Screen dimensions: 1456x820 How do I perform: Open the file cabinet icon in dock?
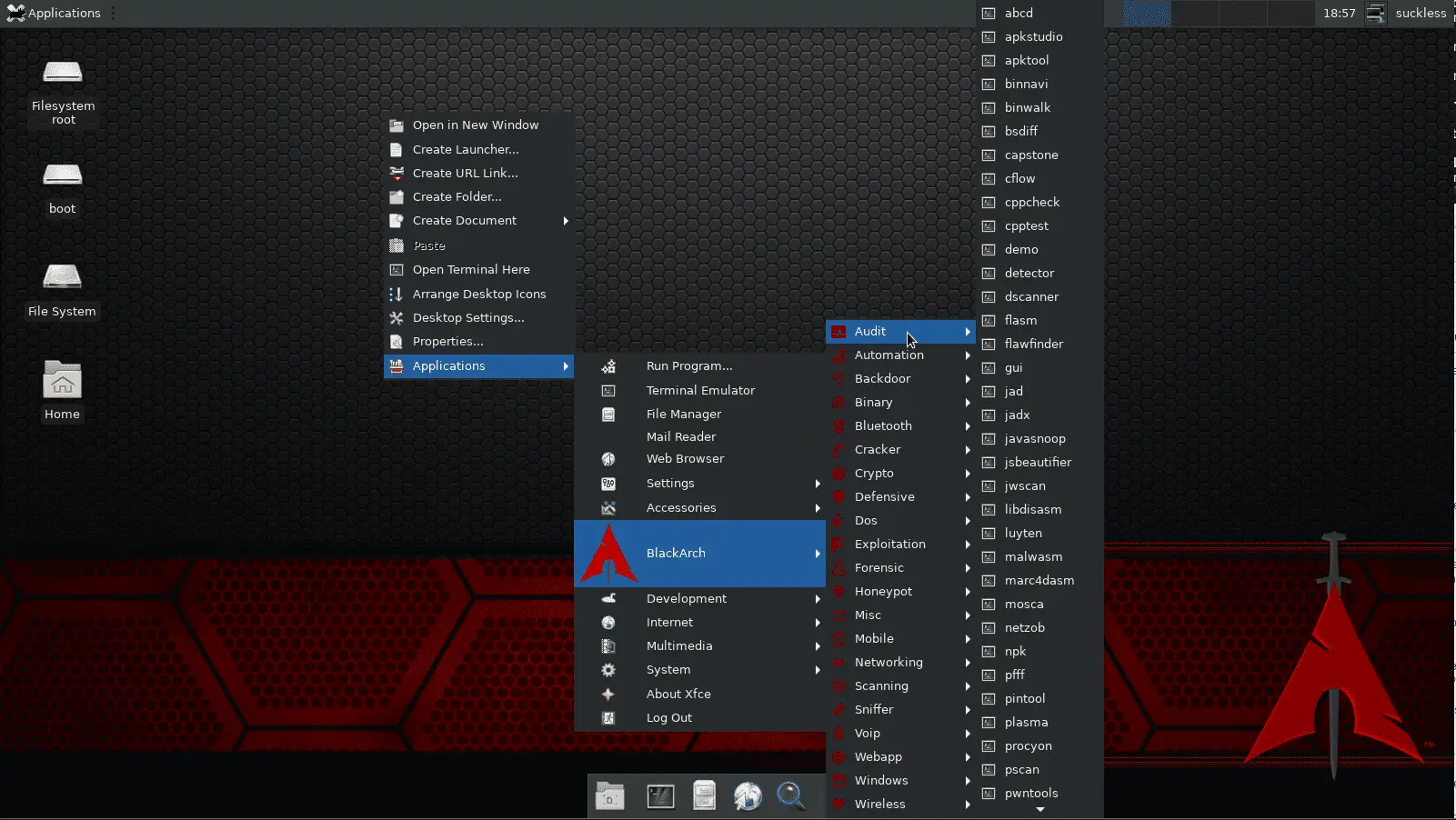point(705,796)
